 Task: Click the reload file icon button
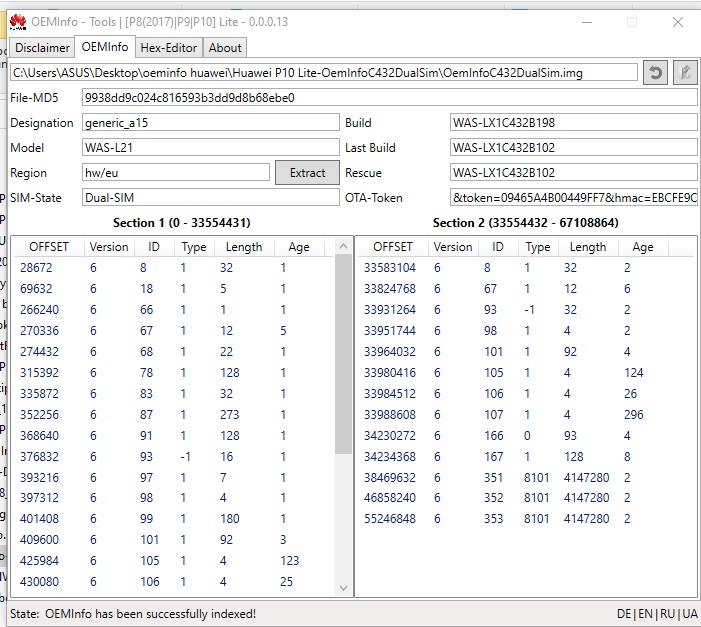pos(655,72)
